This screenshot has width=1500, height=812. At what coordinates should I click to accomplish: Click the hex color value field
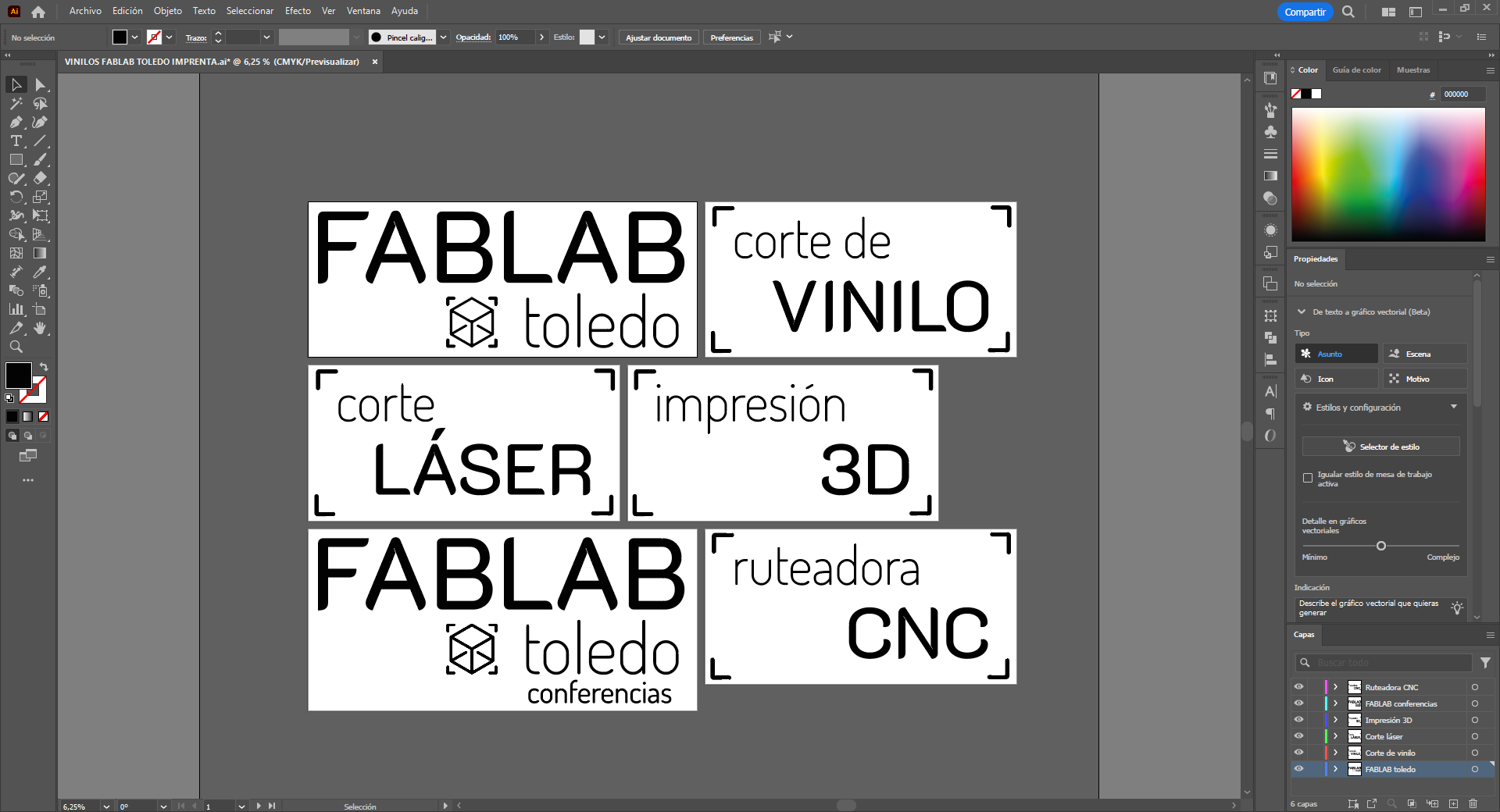click(x=1462, y=94)
